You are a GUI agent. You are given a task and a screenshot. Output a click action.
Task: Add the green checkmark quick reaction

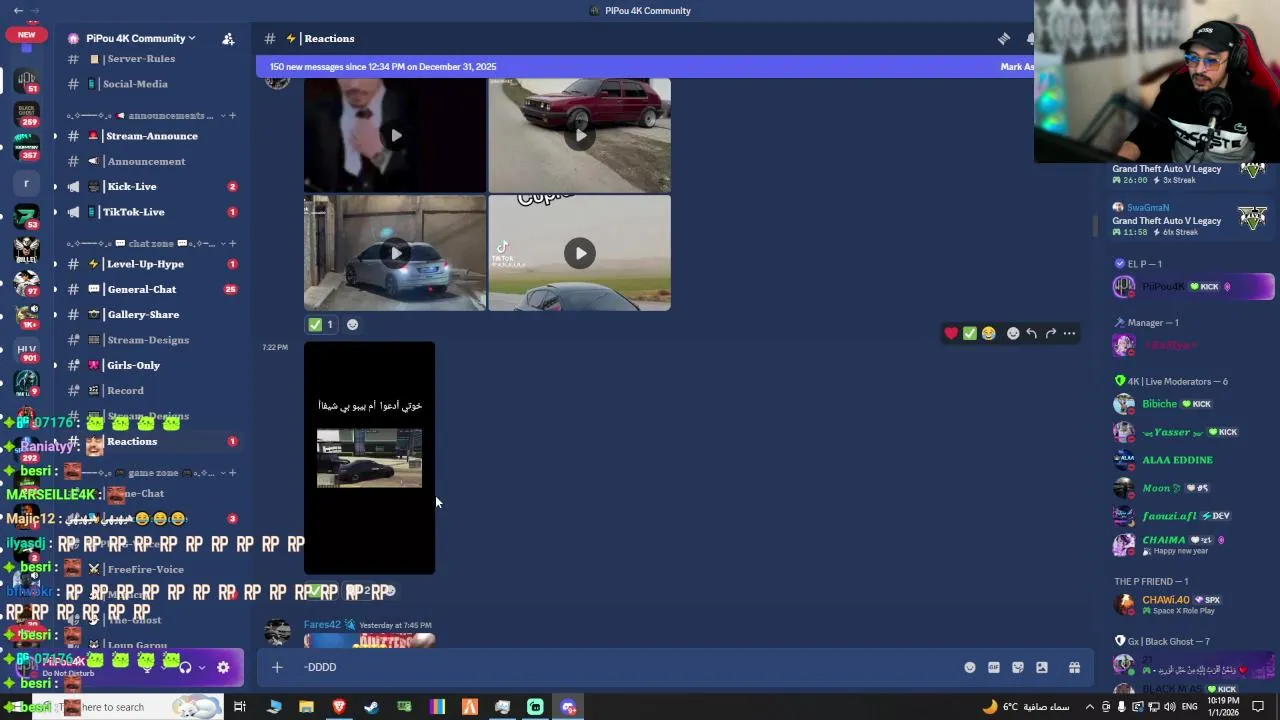point(970,333)
